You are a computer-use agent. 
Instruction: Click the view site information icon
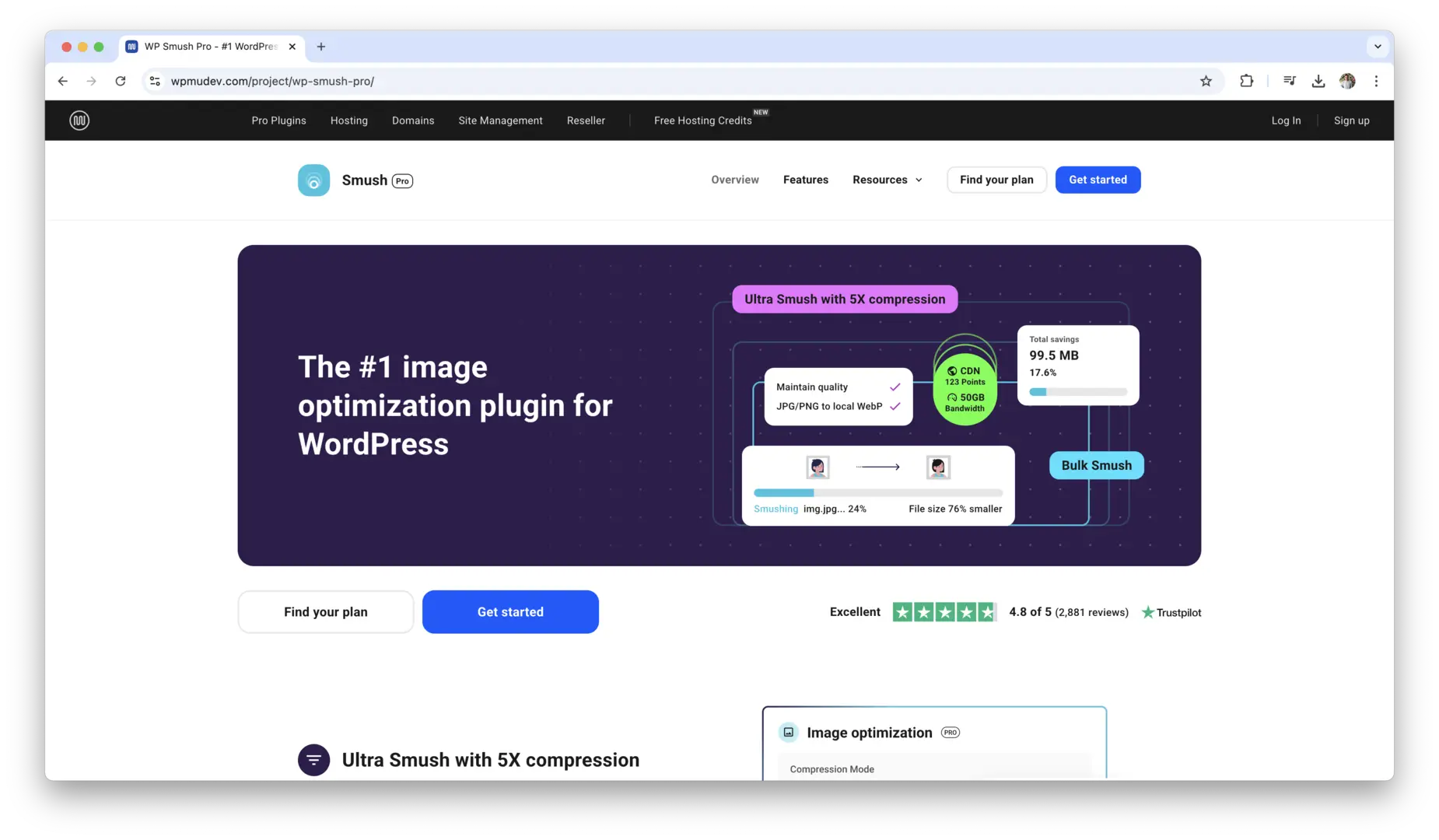(x=155, y=81)
